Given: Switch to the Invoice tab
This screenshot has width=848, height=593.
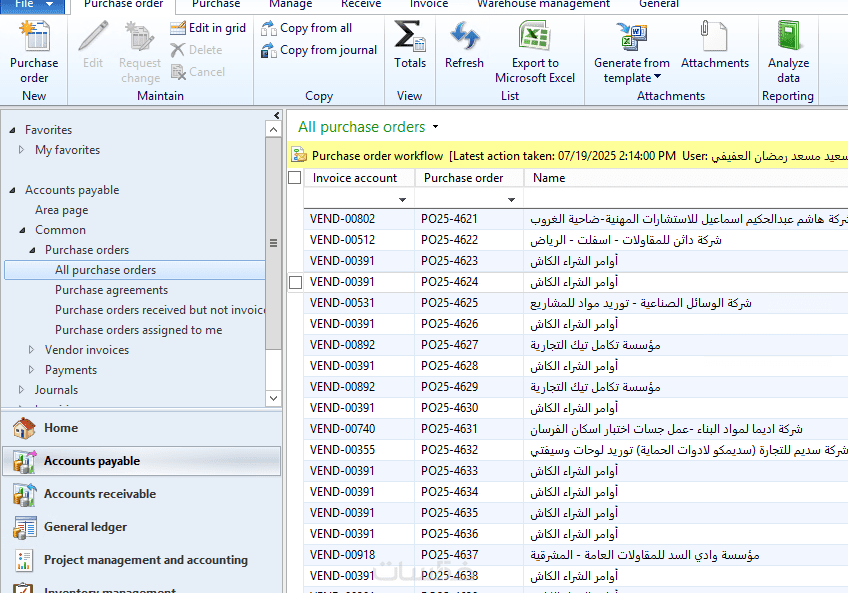Looking at the screenshot, I should [x=429, y=4].
